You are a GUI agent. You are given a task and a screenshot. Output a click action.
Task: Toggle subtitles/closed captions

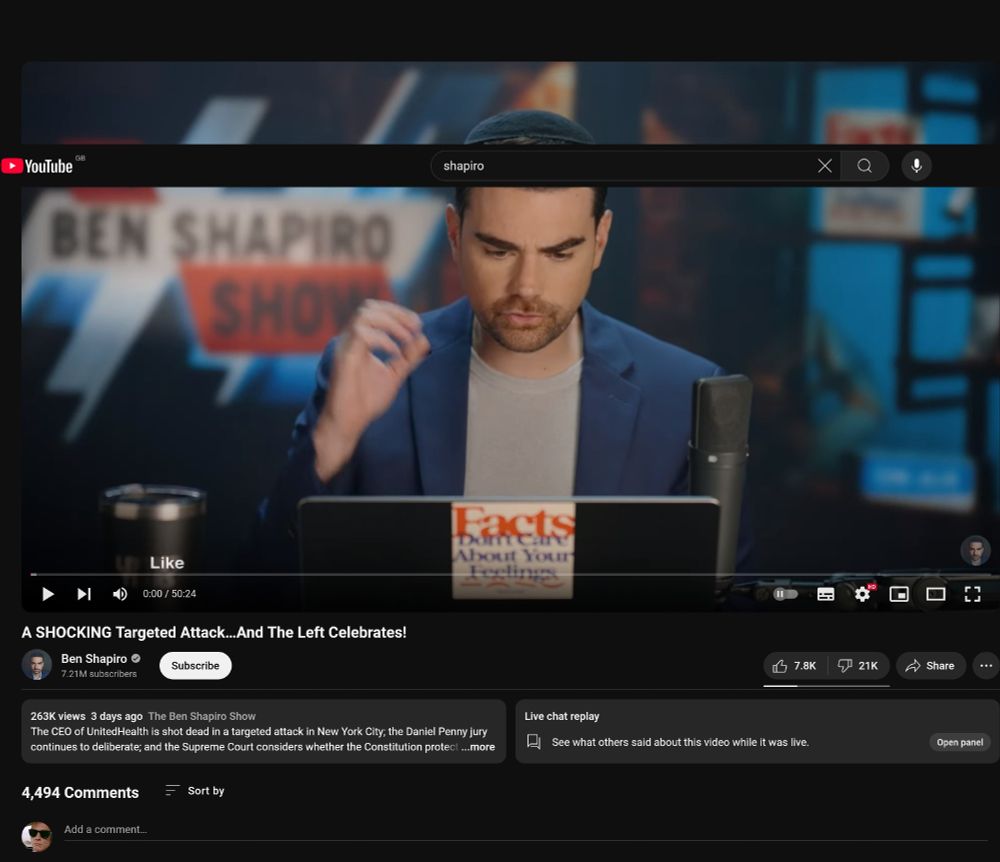(x=825, y=594)
